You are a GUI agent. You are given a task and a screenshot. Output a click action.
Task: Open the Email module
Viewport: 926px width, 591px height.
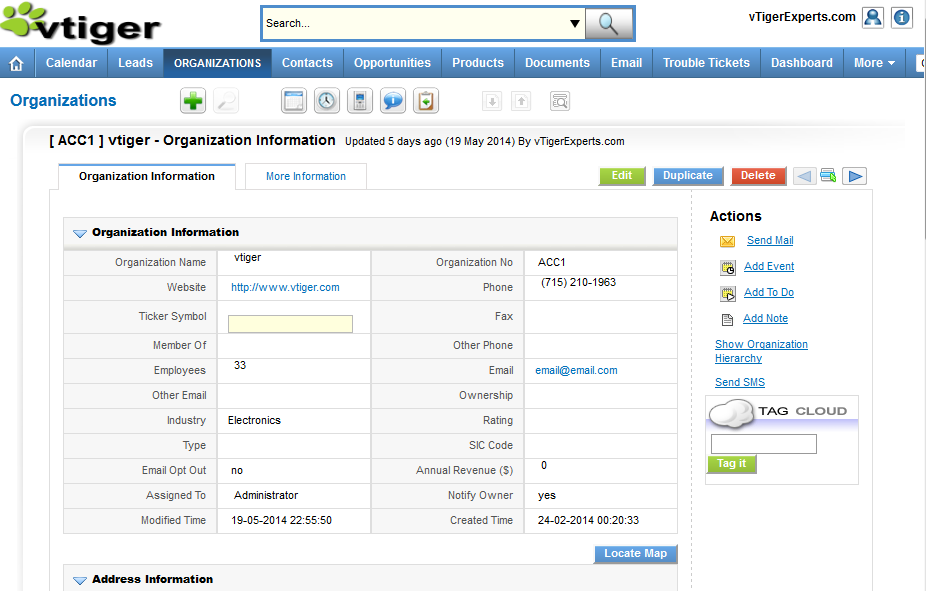[x=627, y=63]
